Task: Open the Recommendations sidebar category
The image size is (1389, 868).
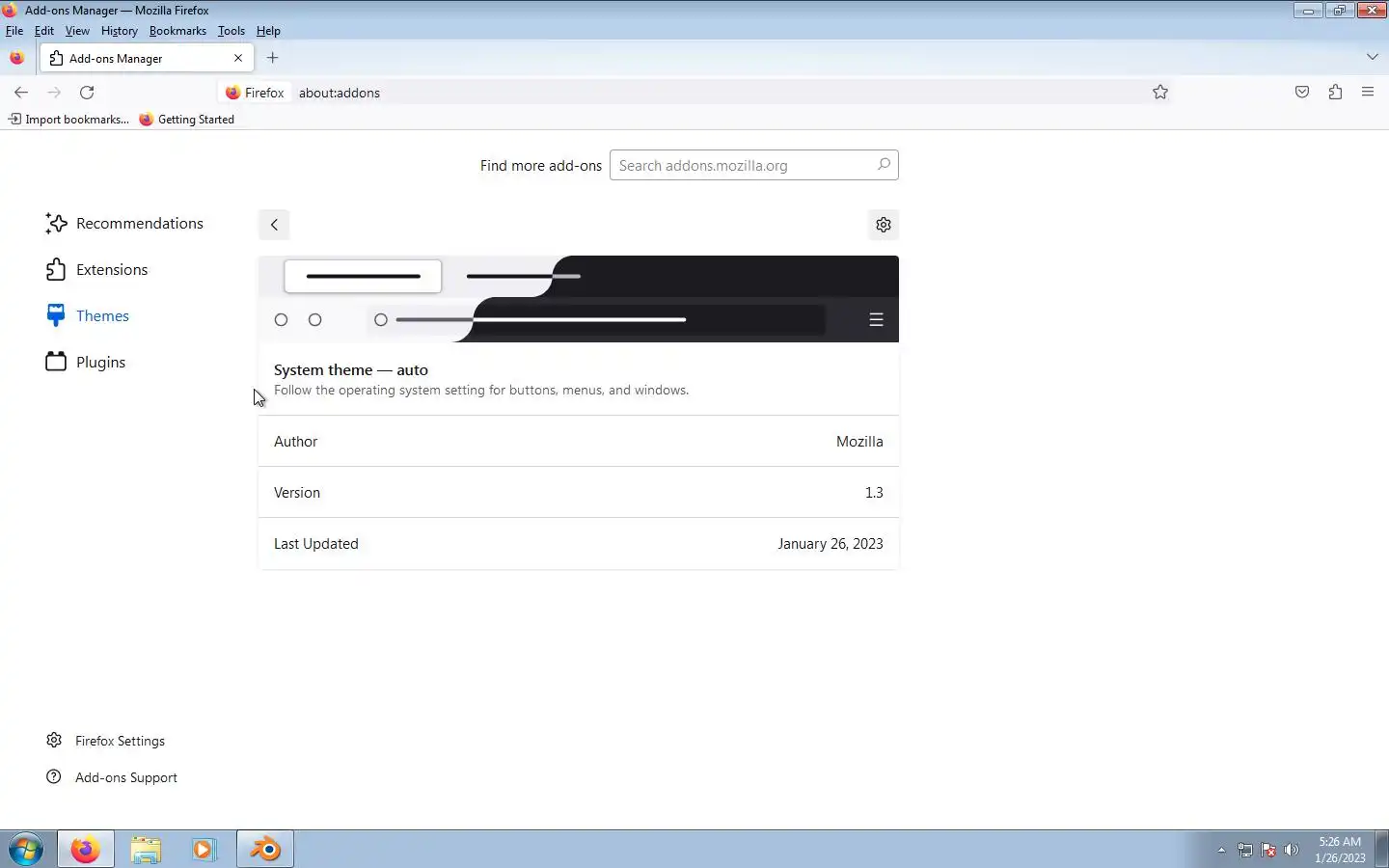Action: [124, 224]
